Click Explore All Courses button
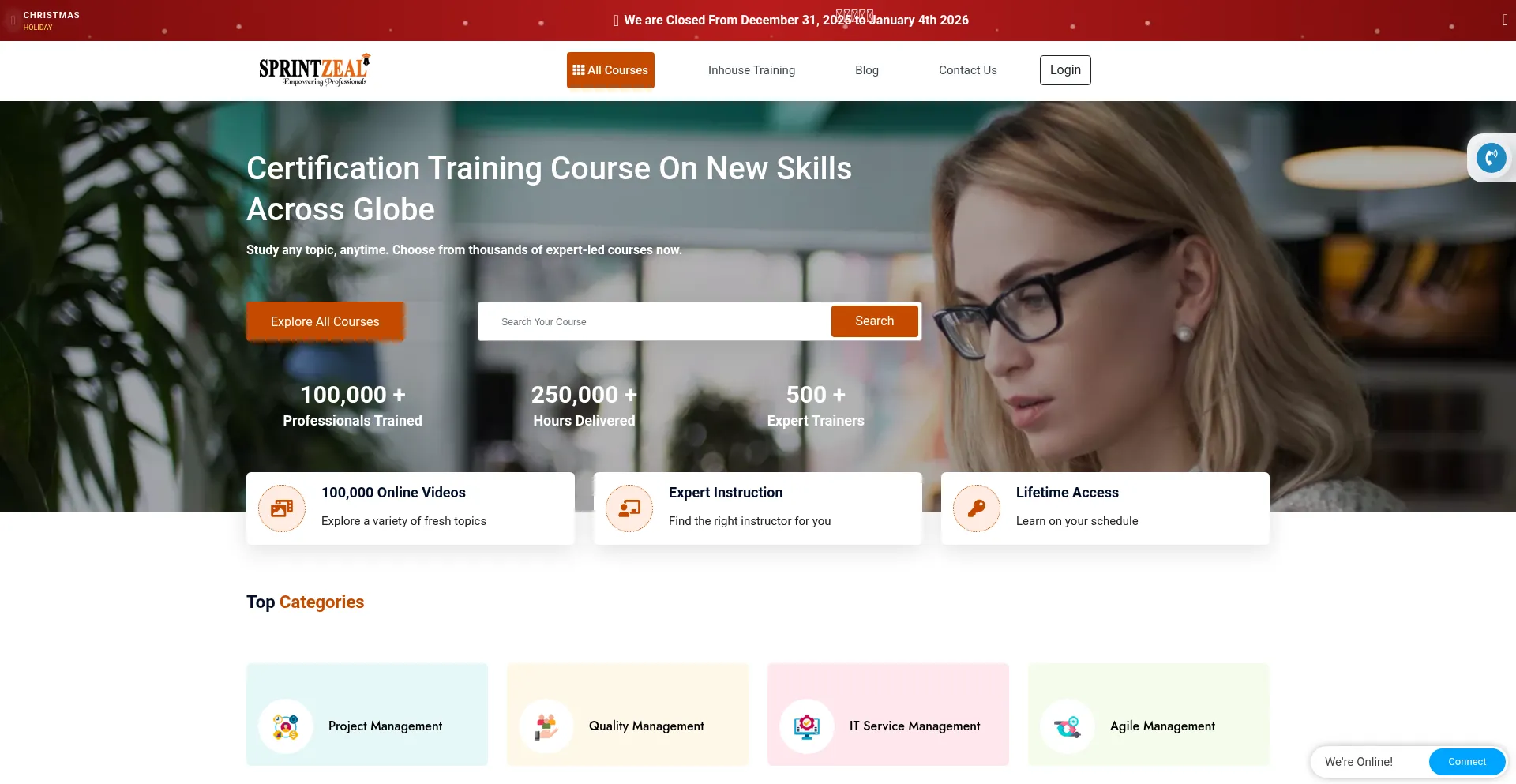Image resolution: width=1516 pixels, height=784 pixels. (325, 321)
